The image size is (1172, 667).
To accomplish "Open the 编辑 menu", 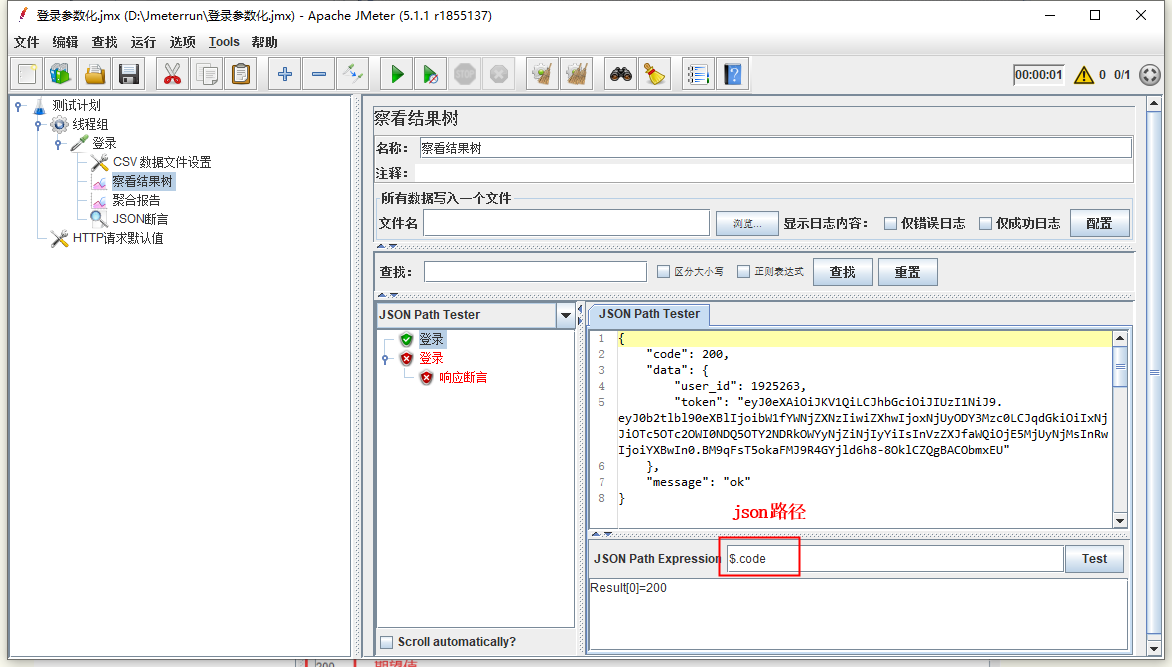I will 65,42.
